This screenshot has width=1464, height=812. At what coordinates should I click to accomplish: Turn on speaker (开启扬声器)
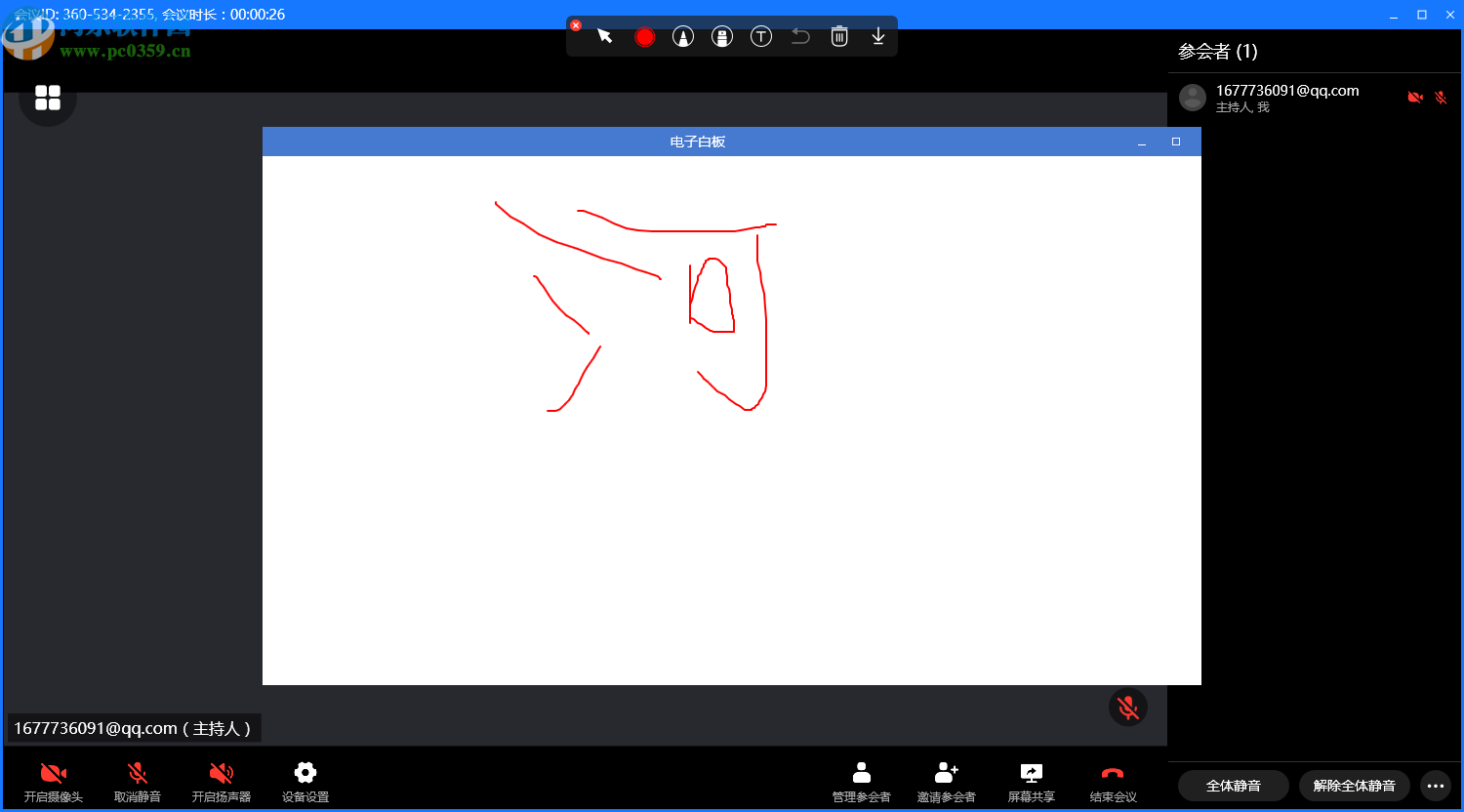pos(222,783)
